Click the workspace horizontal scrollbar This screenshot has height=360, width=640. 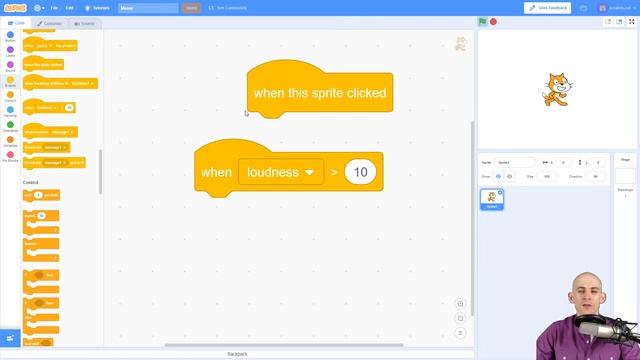284,345
